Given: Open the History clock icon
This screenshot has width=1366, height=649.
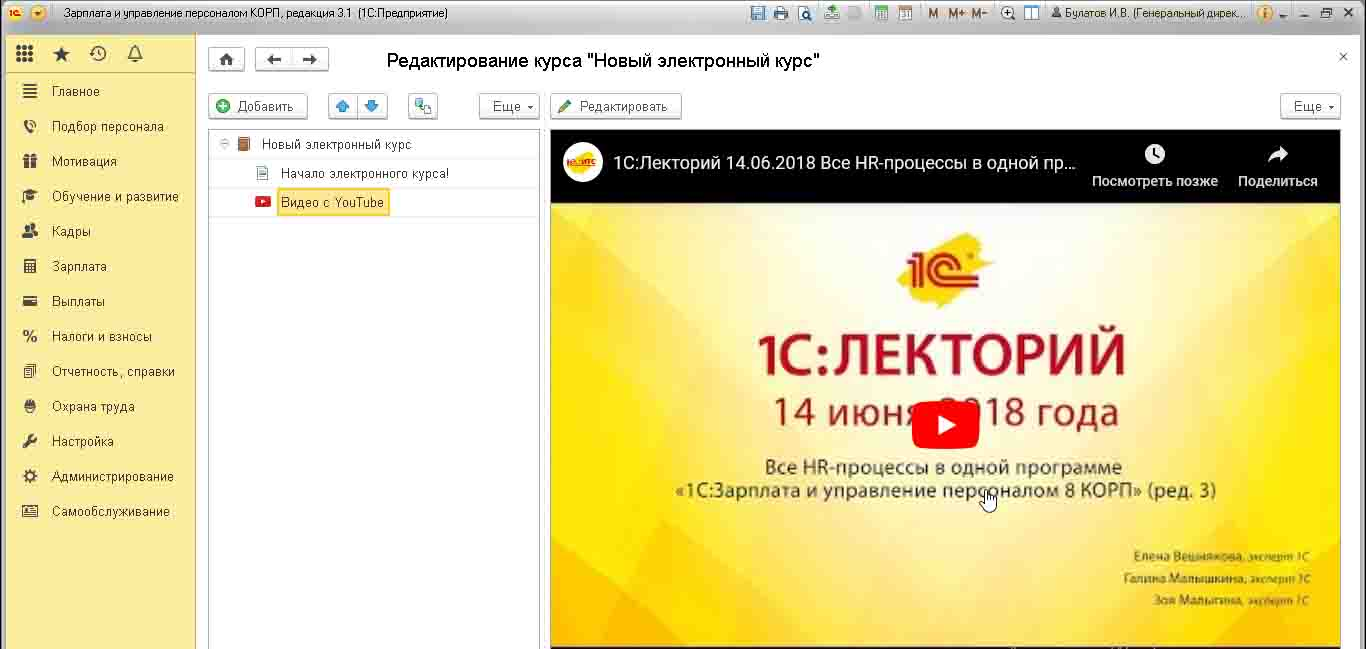Looking at the screenshot, I should point(97,54).
